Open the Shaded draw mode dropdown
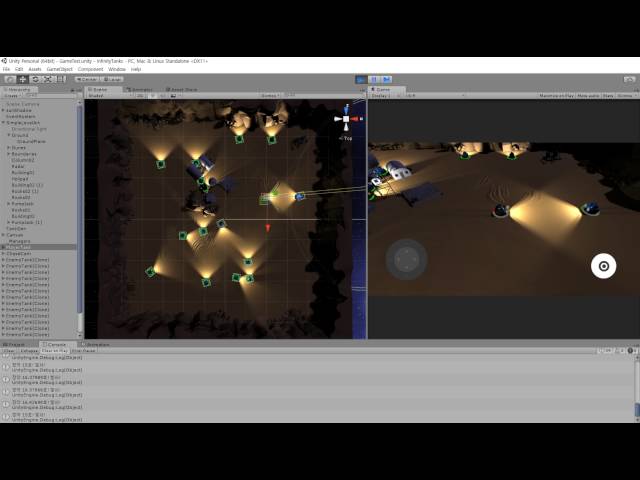The width and height of the screenshot is (640, 480). pos(110,96)
